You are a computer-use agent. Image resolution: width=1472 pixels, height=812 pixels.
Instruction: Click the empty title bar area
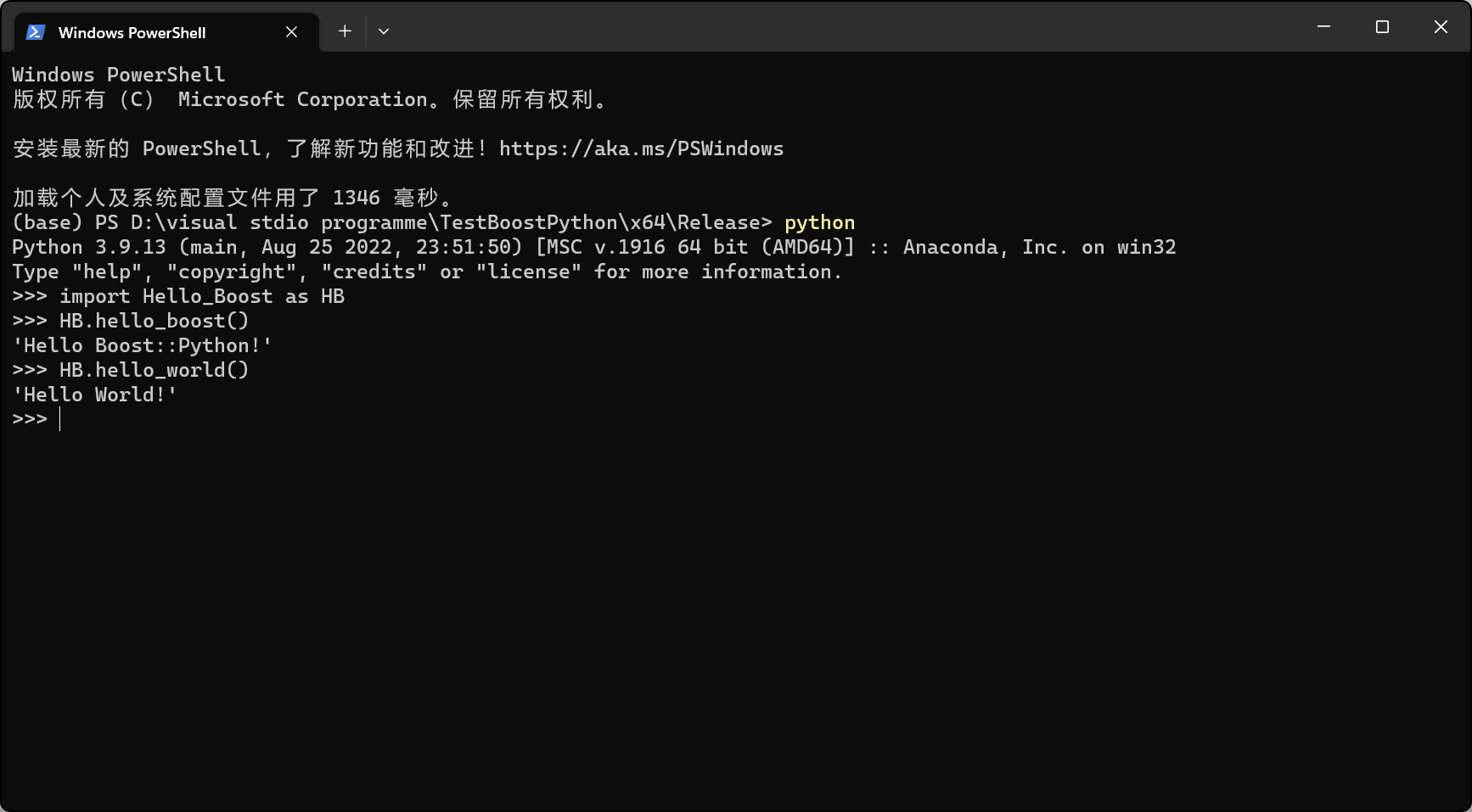coord(849,27)
